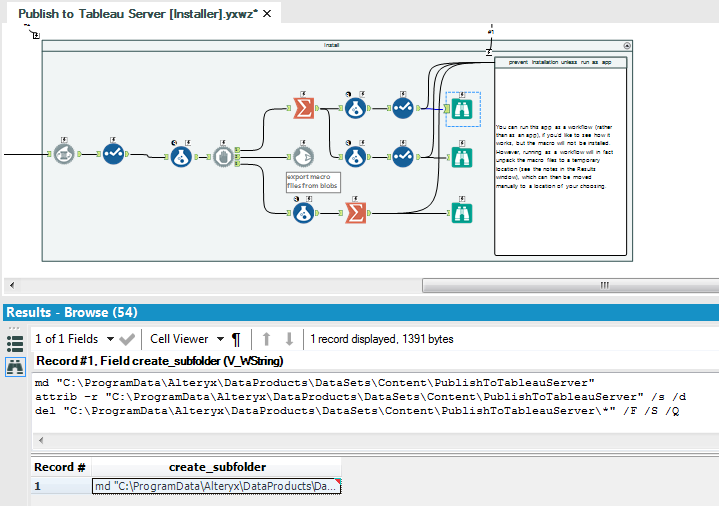Select the top-row Formula tool
Screen dimensions: 719x506
tap(355, 108)
